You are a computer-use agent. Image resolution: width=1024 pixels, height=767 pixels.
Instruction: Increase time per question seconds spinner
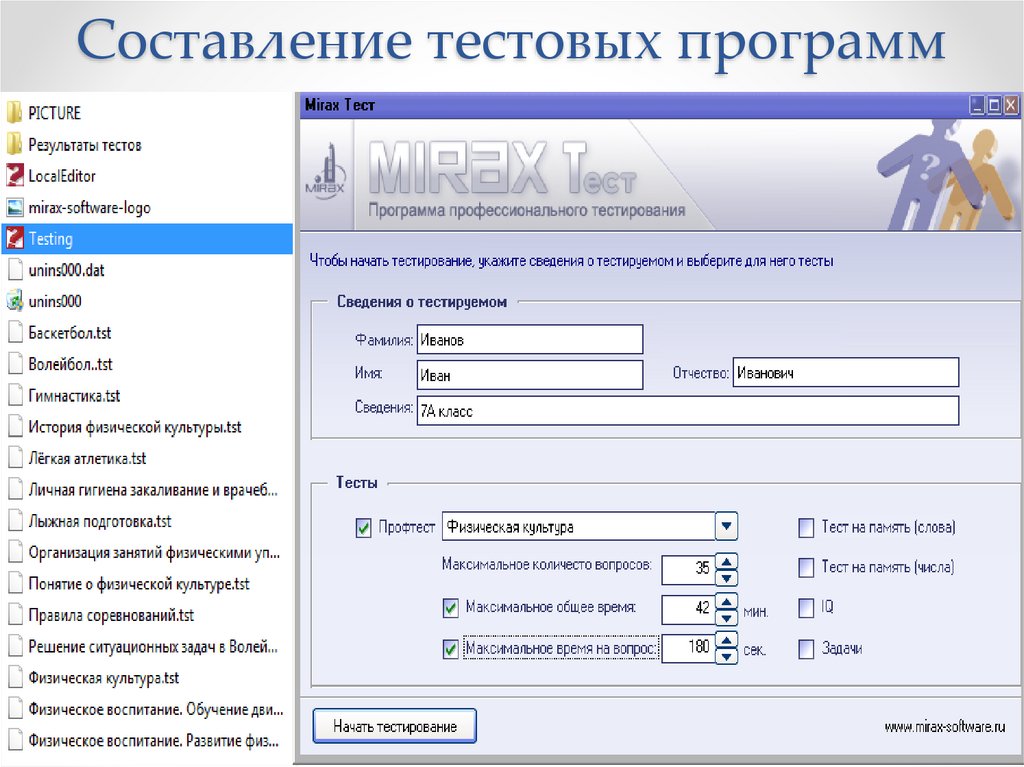(x=726, y=640)
